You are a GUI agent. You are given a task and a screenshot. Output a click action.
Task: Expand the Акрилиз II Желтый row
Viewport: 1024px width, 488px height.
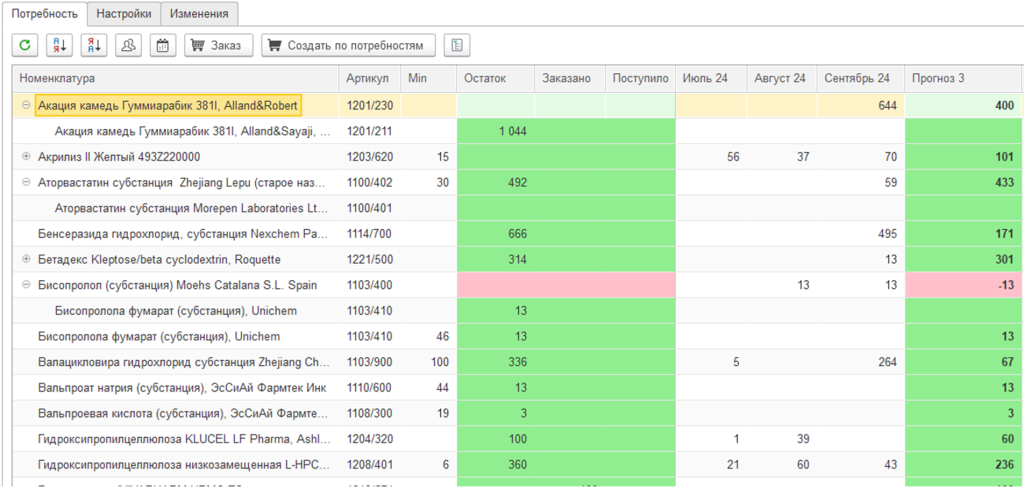tap(26, 157)
